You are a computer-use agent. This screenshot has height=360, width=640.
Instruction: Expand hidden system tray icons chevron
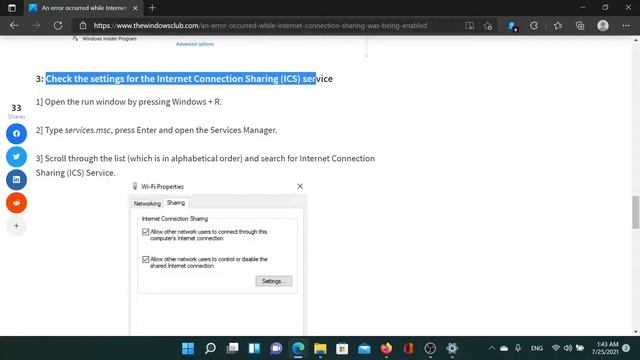coord(492,348)
